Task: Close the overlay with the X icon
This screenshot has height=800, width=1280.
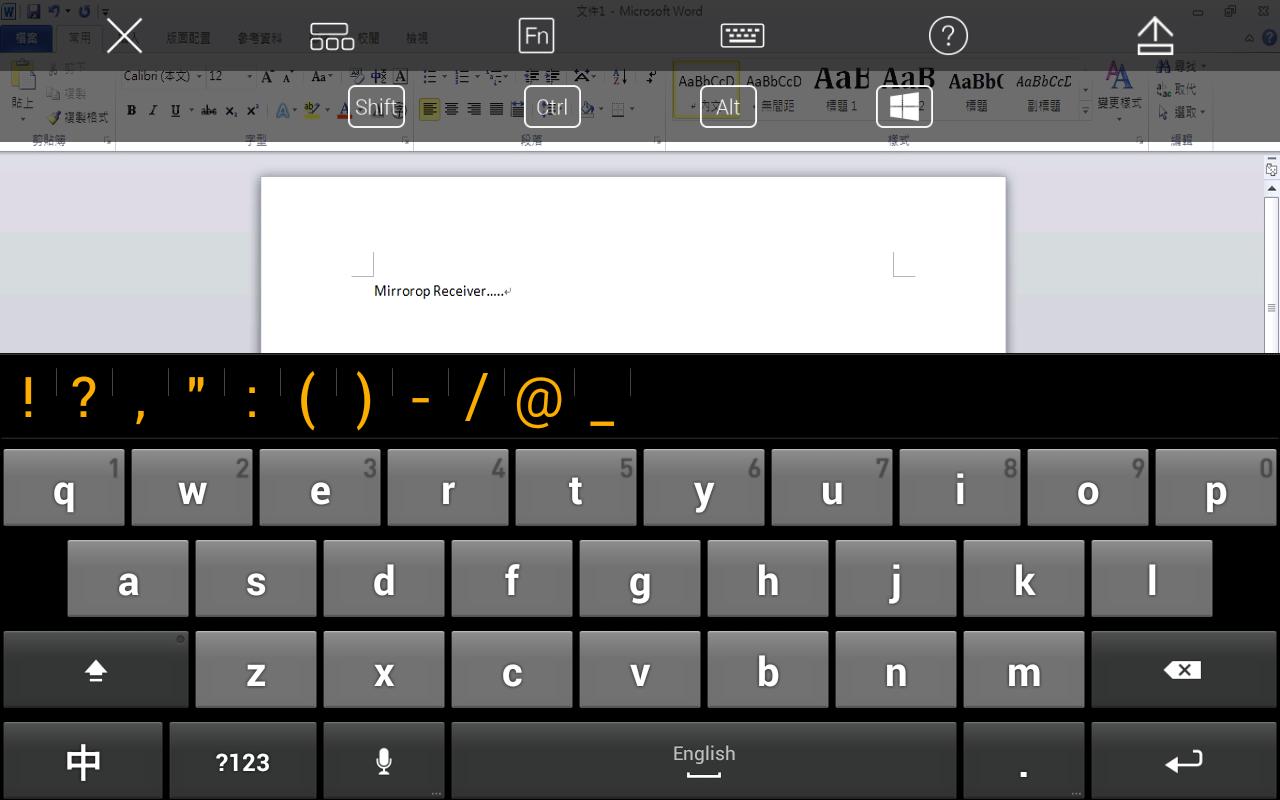Action: pos(124,36)
